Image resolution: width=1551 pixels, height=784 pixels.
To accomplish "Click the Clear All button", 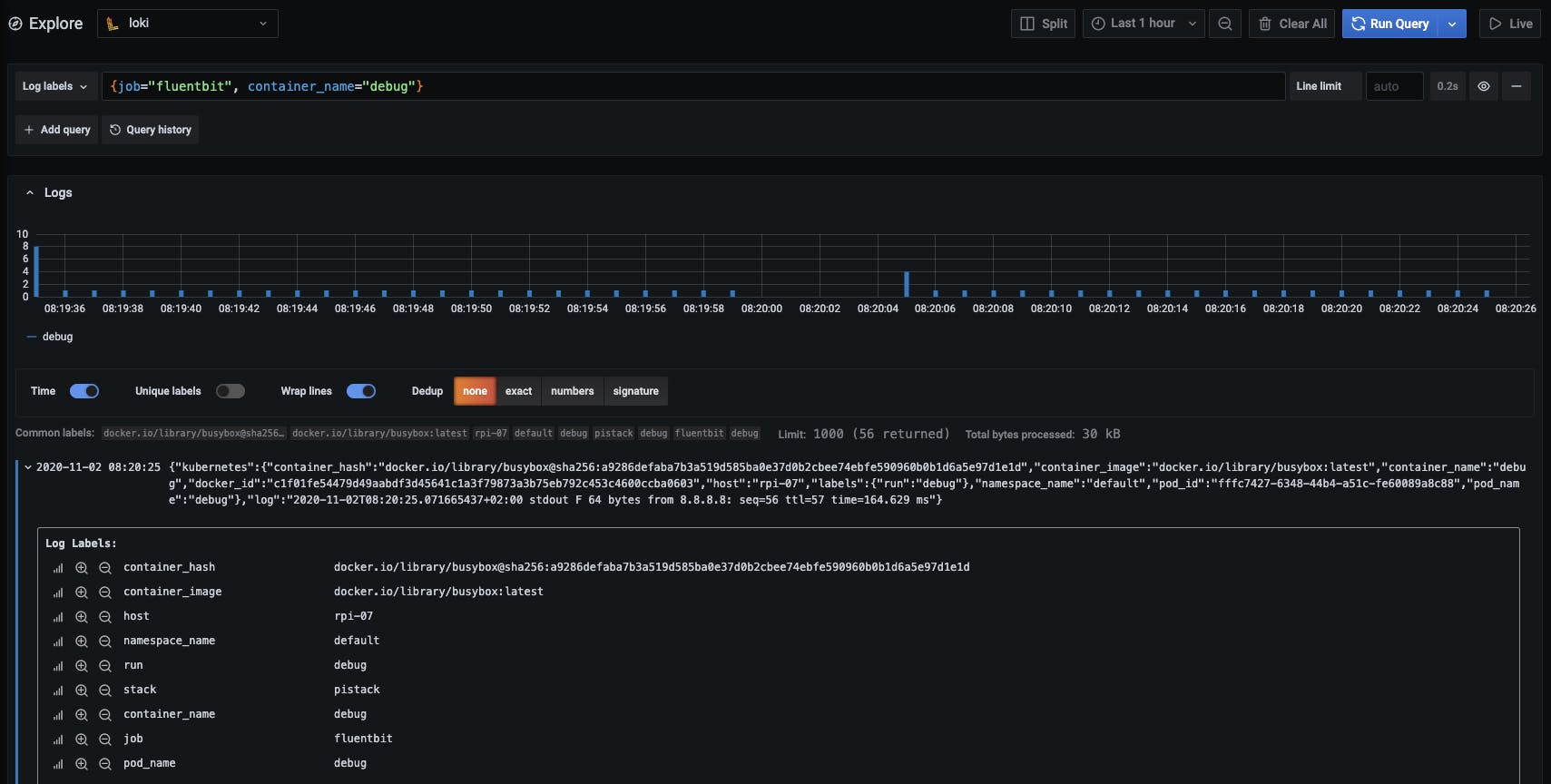I will [x=1292, y=24].
